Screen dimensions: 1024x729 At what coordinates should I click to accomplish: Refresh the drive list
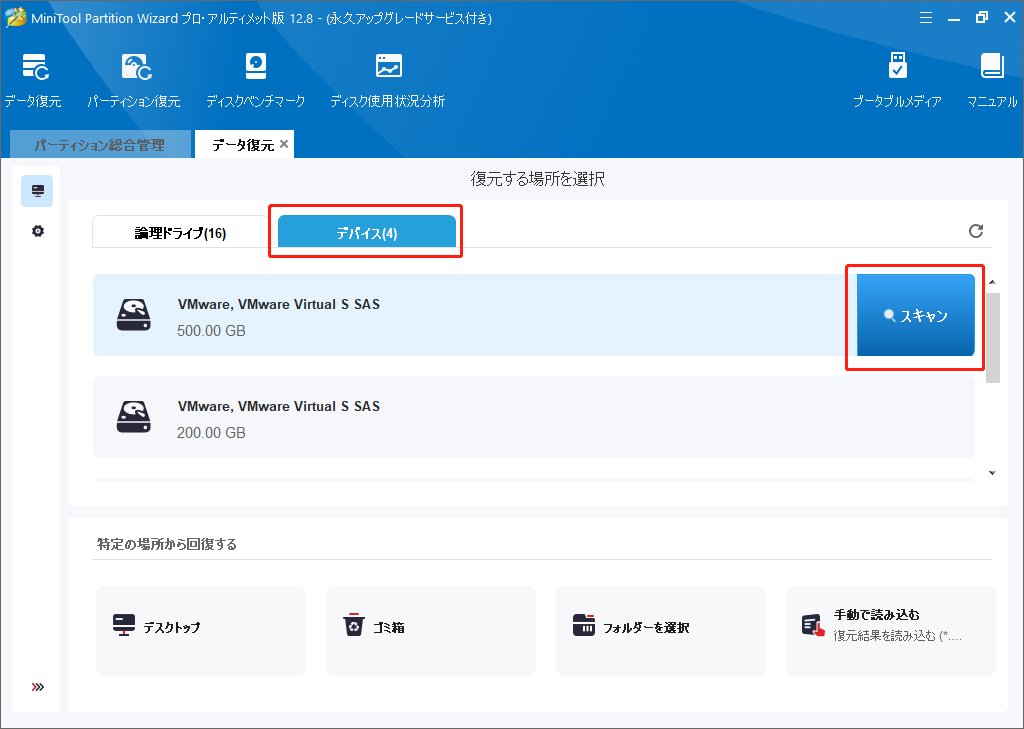click(x=976, y=231)
